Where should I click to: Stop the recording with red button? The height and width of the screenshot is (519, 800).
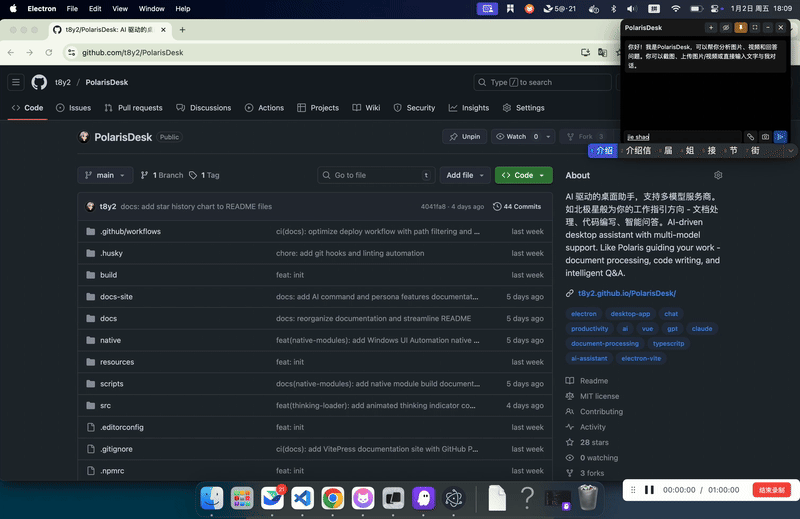(771, 490)
